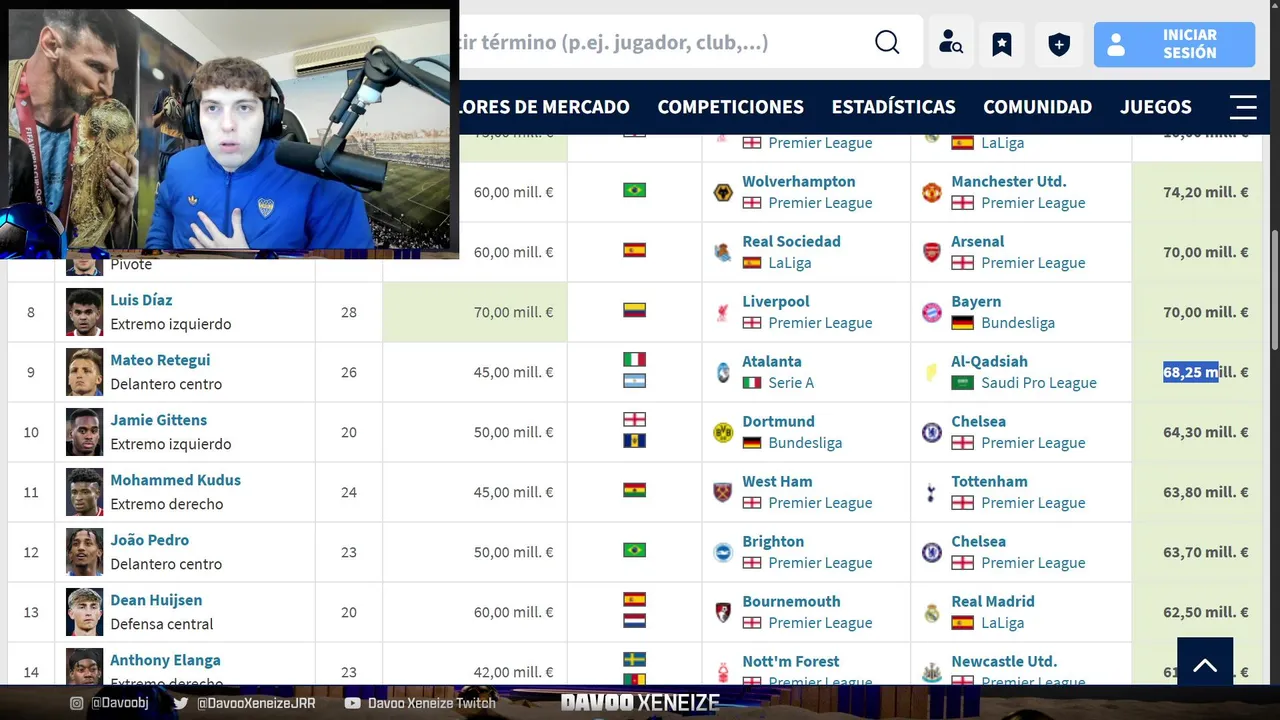This screenshot has height=720, width=1280.
Task: Open the COMUNIDAD menu
Action: [x=1038, y=107]
